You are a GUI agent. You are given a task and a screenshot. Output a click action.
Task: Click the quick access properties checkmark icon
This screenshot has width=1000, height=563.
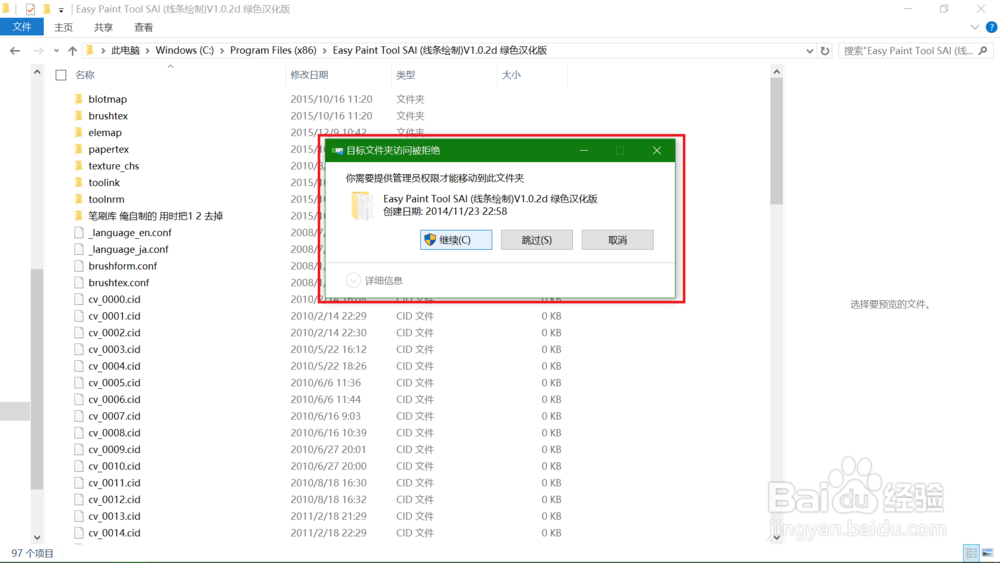30,9
